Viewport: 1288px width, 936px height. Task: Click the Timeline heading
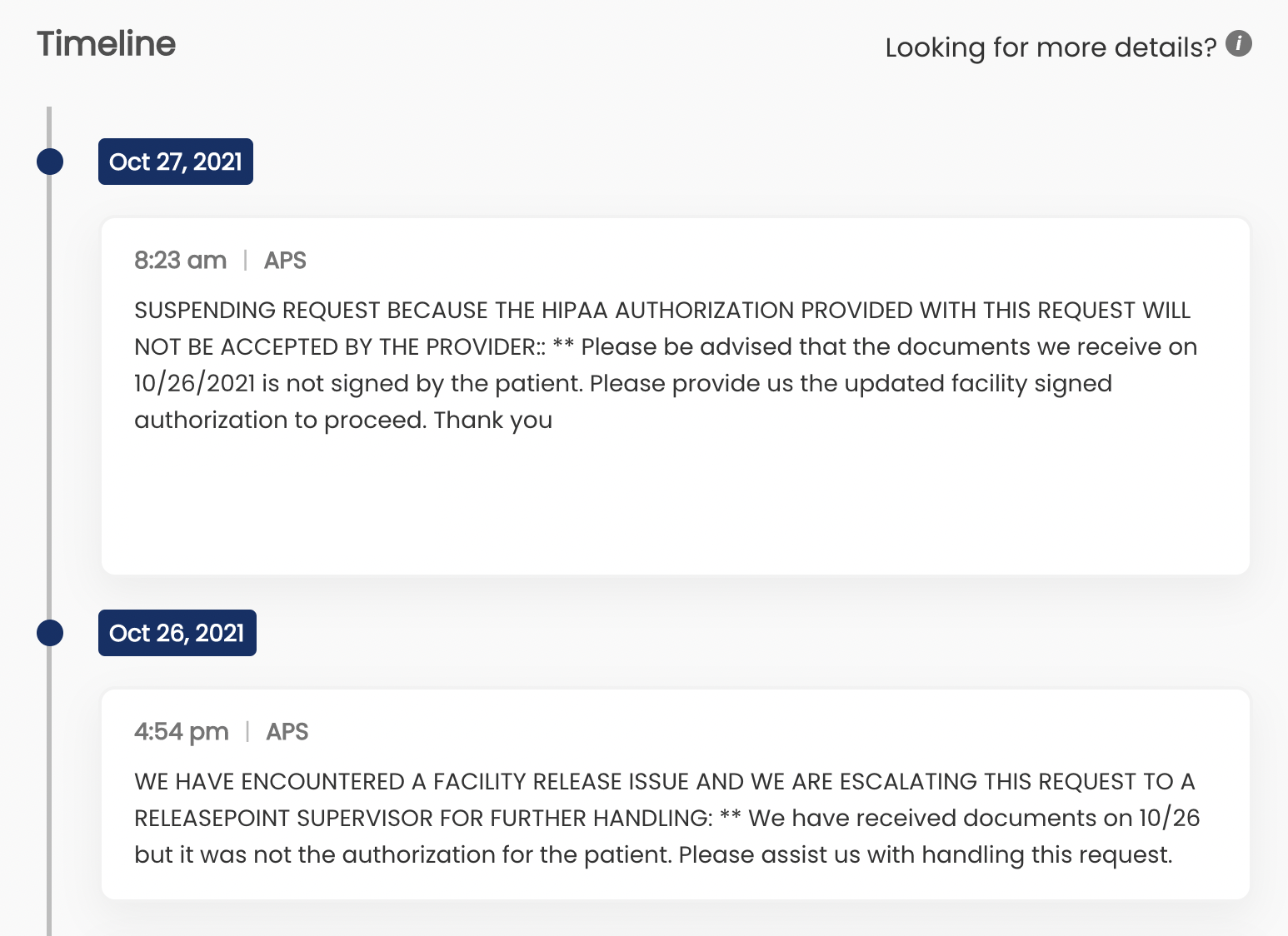[x=107, y=43]
